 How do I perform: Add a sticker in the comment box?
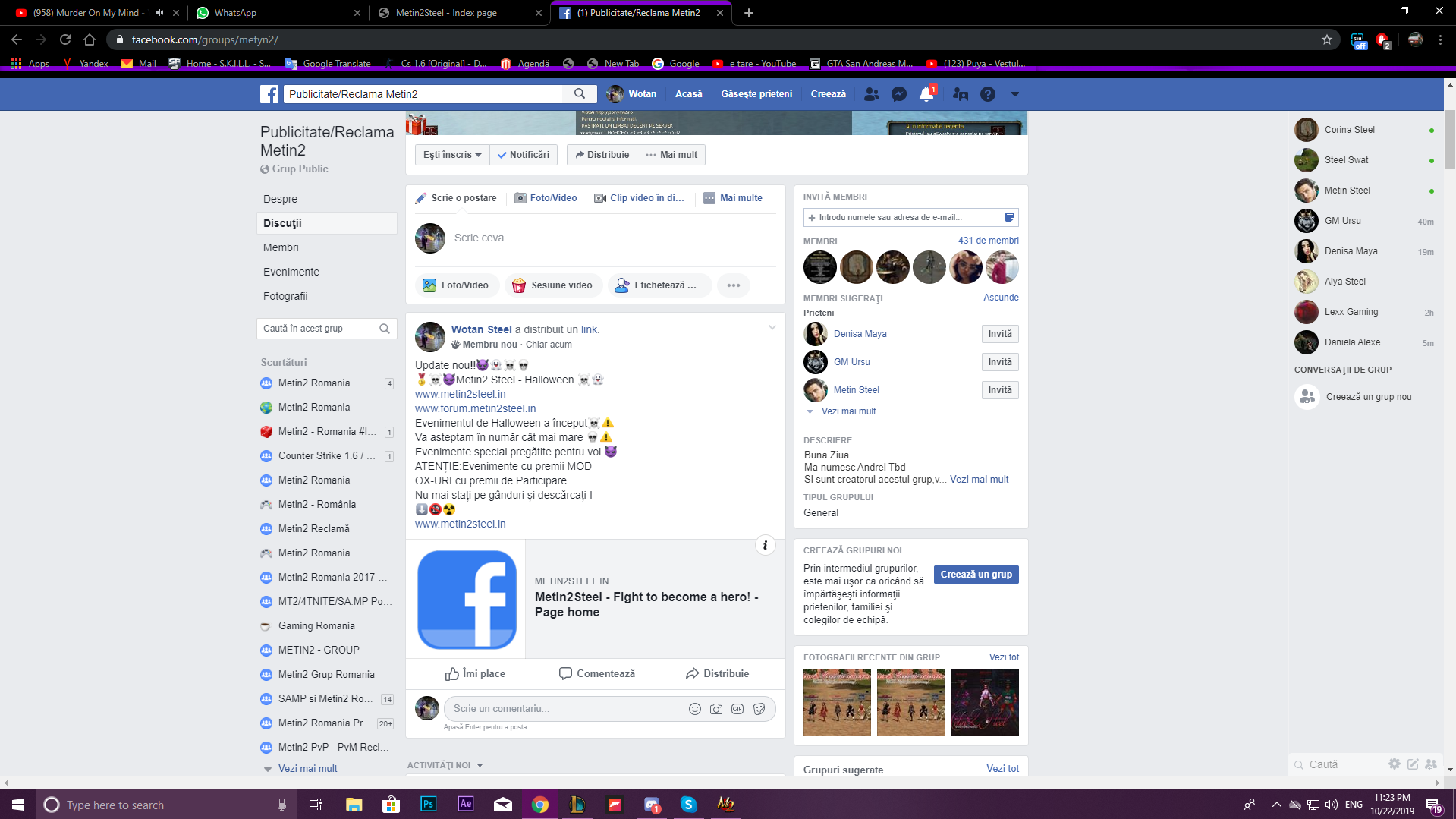[759, 709]
